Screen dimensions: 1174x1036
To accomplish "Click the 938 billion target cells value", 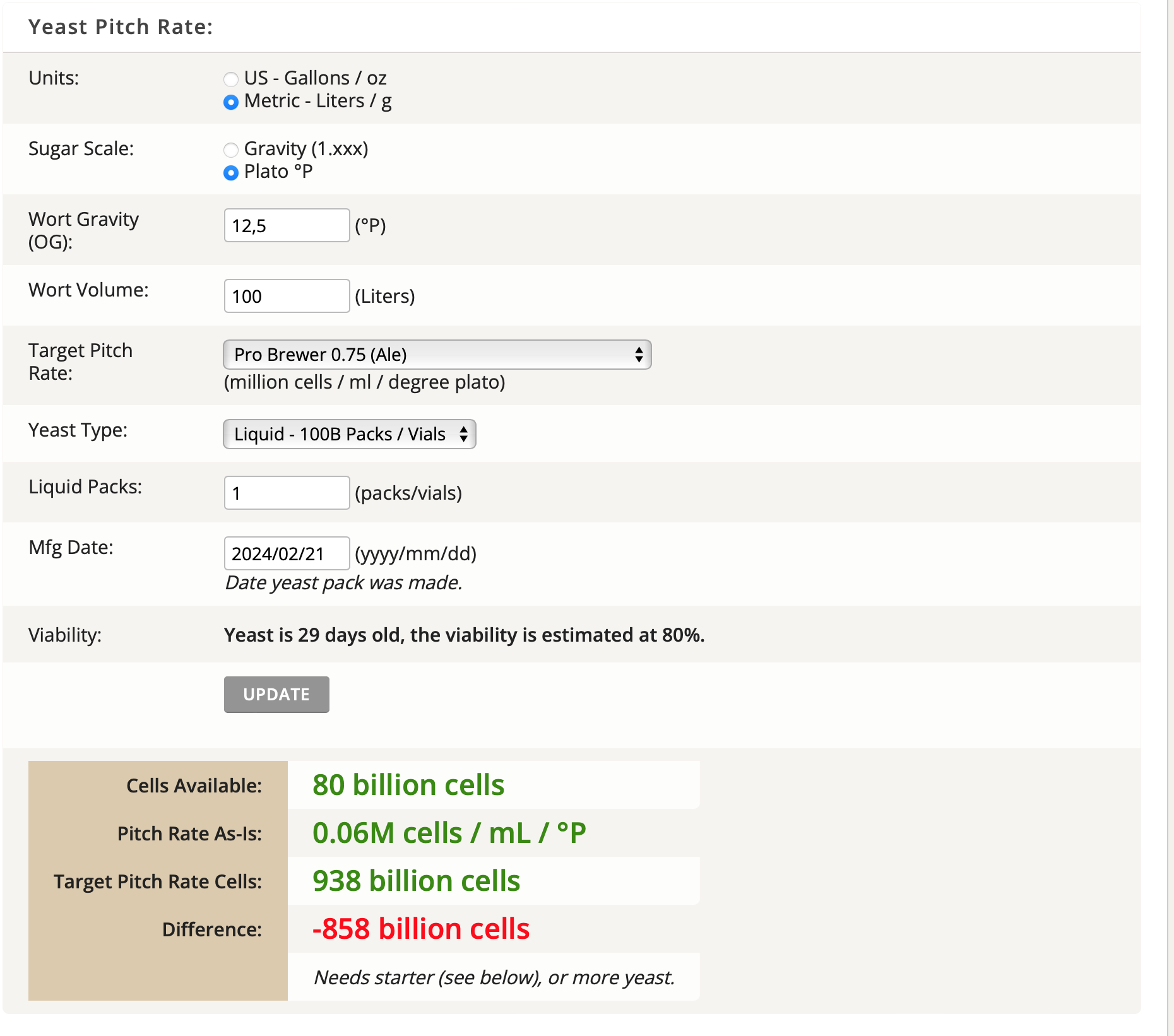I will click(x=416, y=881).
